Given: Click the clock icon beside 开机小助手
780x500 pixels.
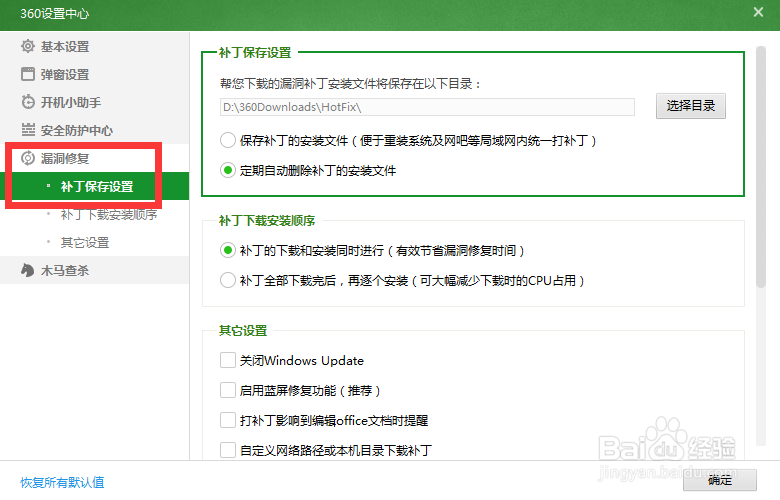Looking at the screenshot, I should pyautogui.click(x=28, y=102).
